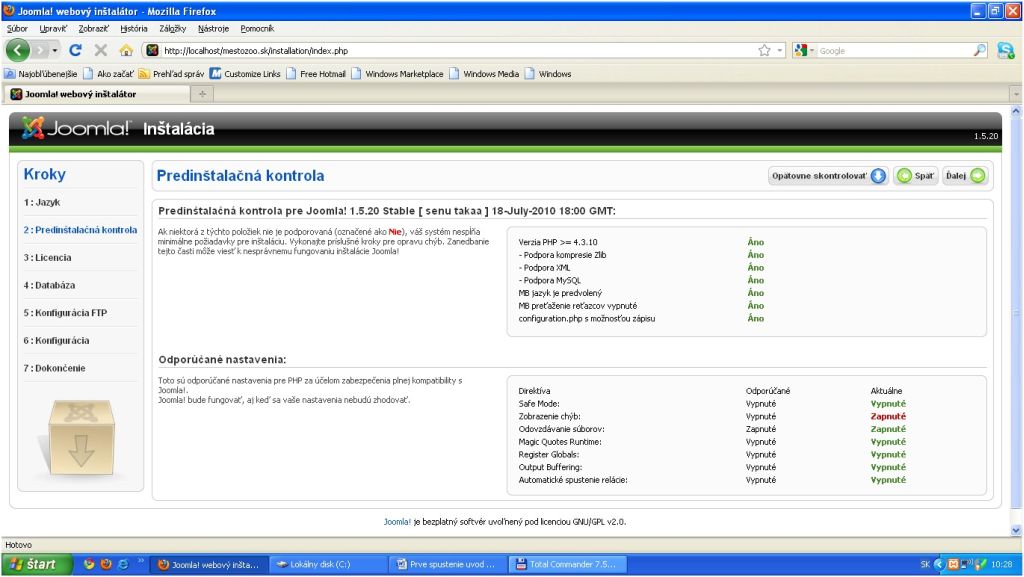This screenshot has height=577, width=1024.
Task: Click the browser Back arrow button
Action: (18, 50)
